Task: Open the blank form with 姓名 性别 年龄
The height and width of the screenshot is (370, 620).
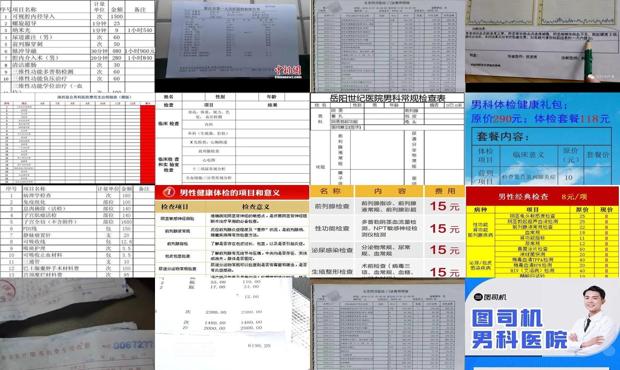Action: point(232,139)
